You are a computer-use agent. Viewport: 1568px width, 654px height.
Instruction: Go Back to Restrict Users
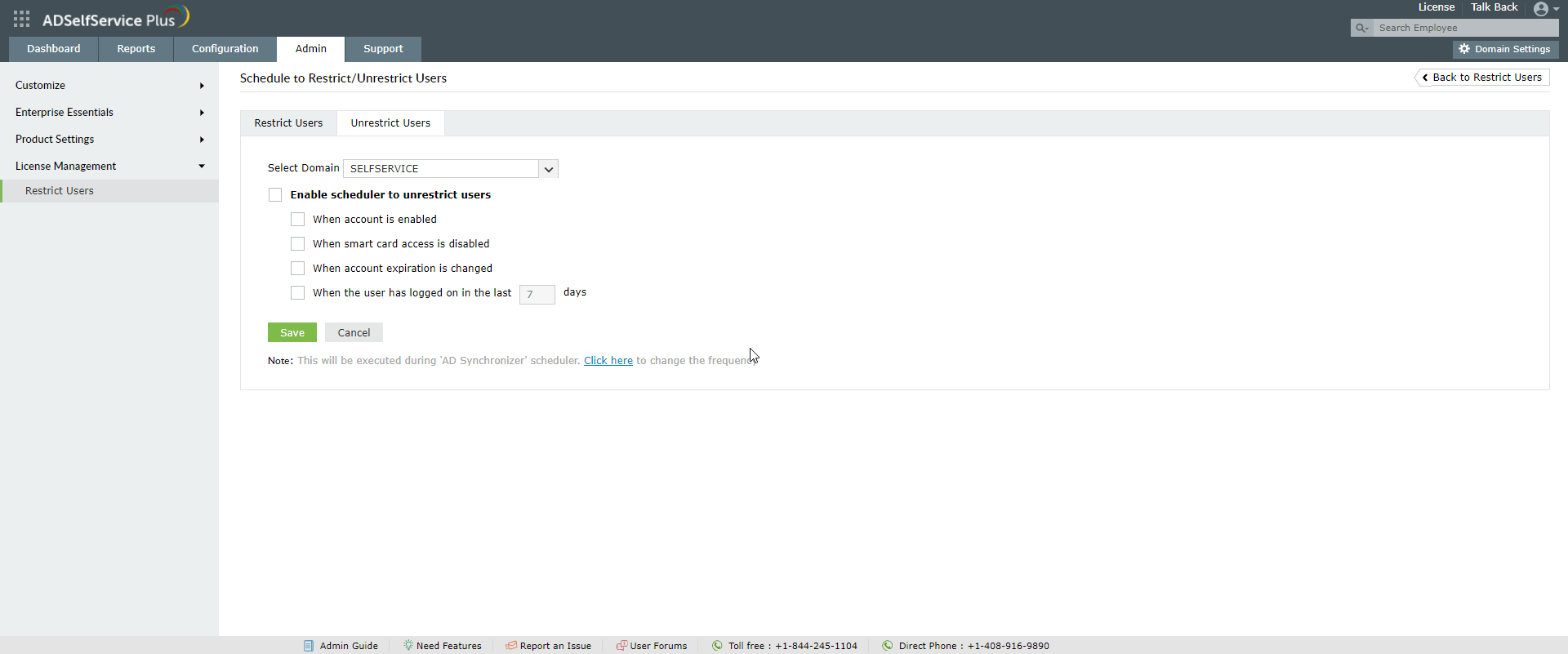click(x=1482, y=78)
